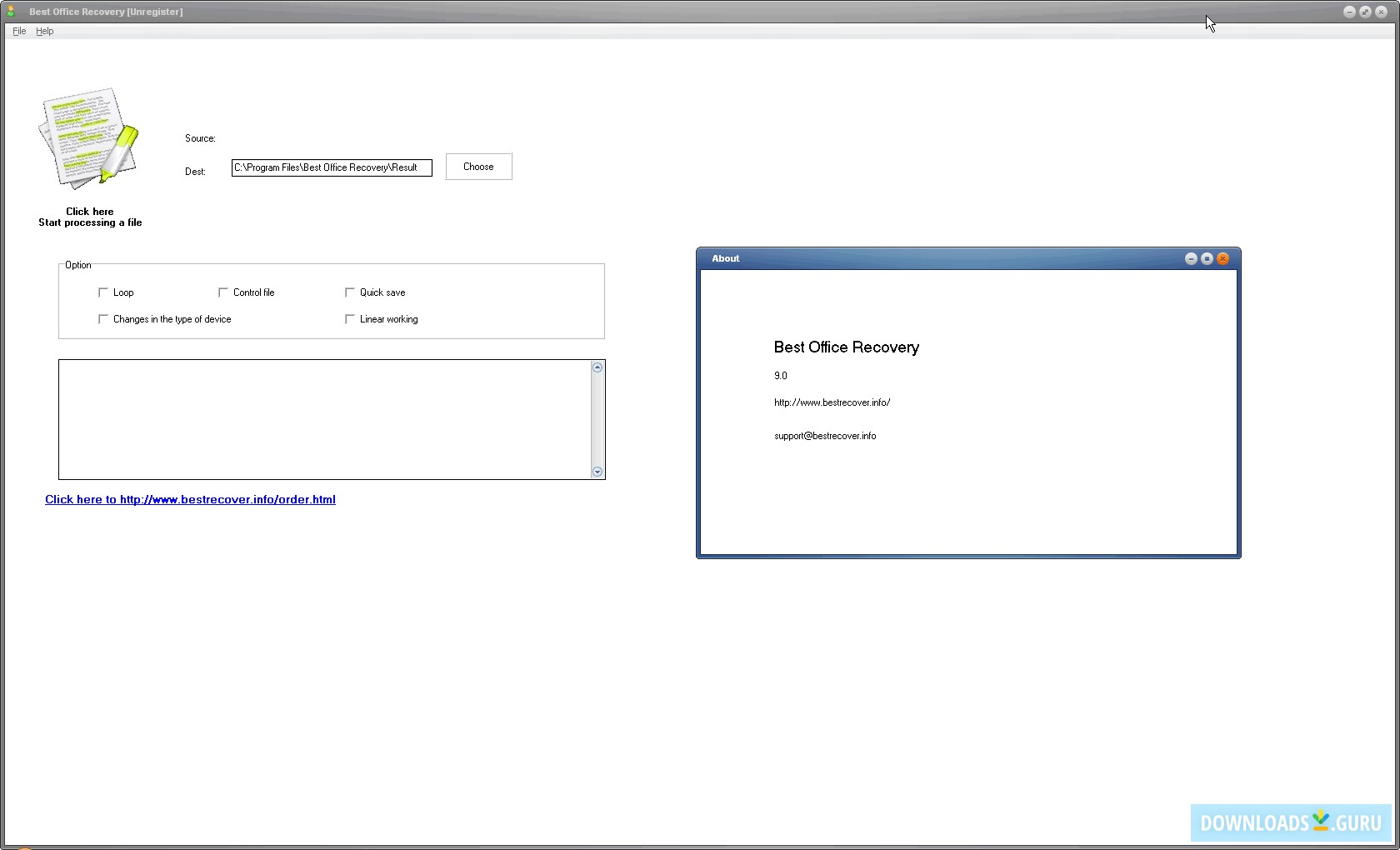This screenshot has height=850, width=1400.
Task: Click the 'Click here Start processing a file' label
Action: click(90, 217)
